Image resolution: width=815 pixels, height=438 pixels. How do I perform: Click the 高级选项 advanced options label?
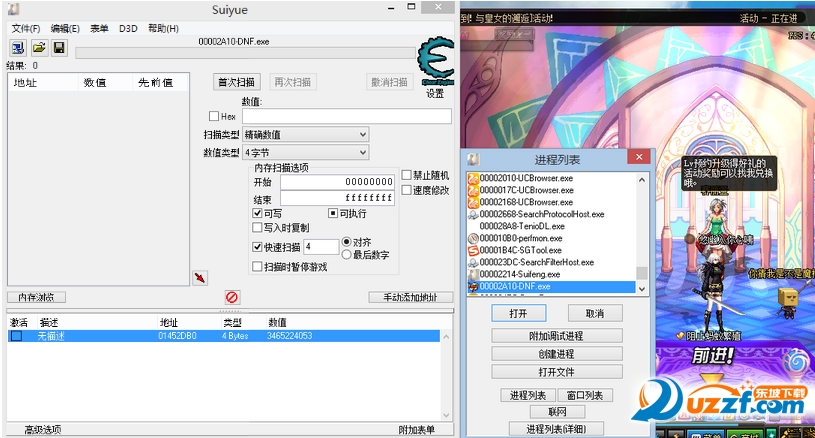click(x=43, y=430)
